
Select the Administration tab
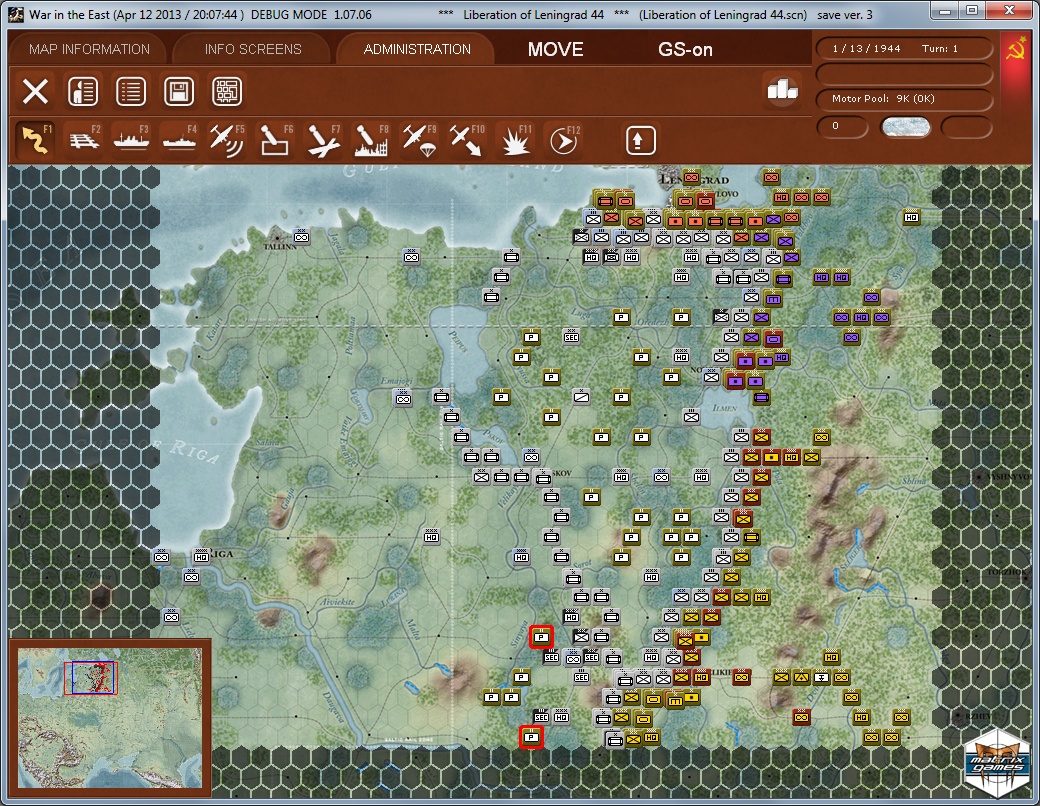click(x=417, y=49)
